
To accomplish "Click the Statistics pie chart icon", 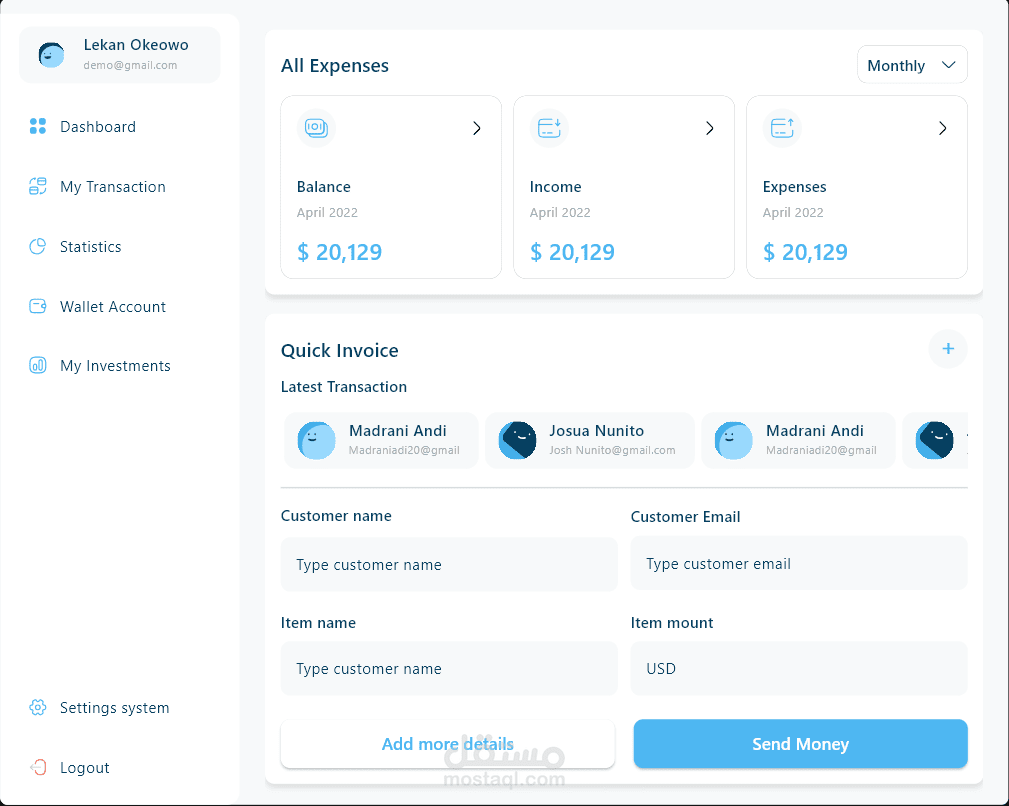I will click(x=38, y=246).
